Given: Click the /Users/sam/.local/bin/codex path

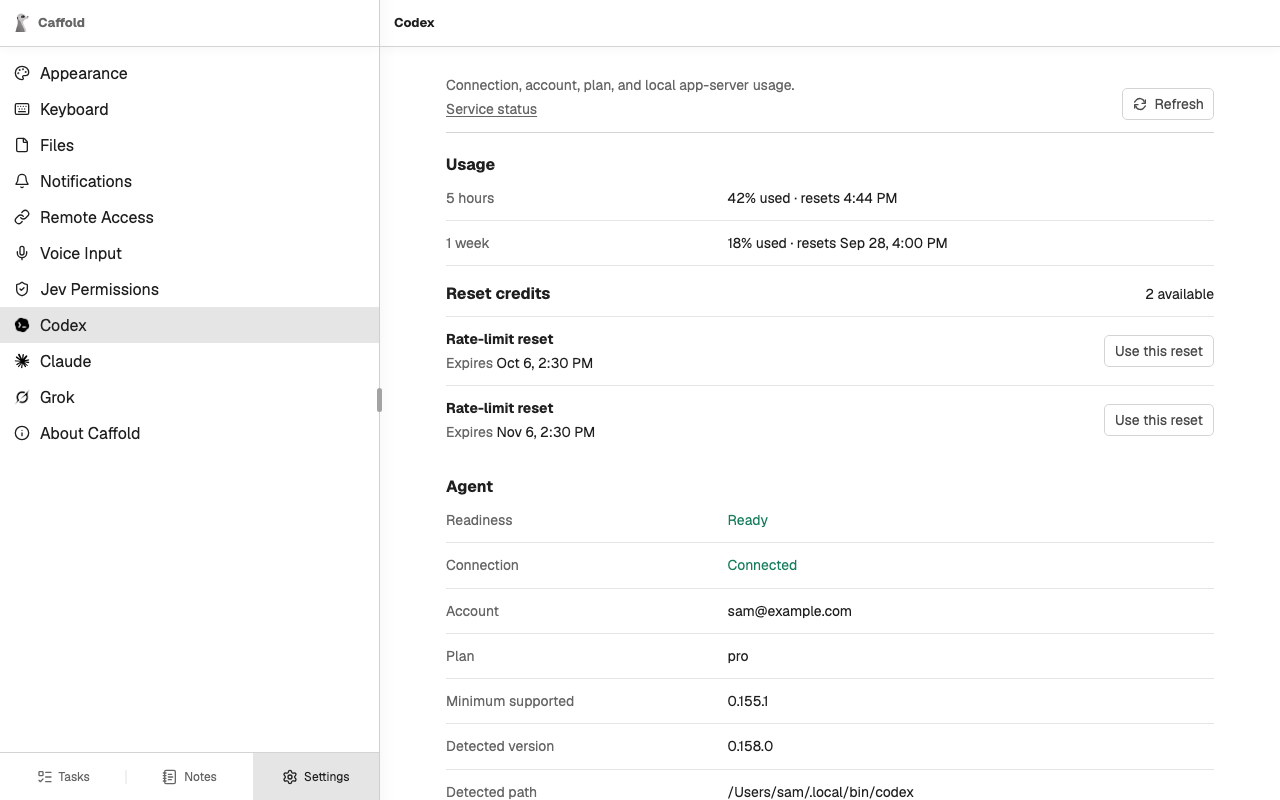Looking at the screenshot, I should click(x=820, y=792).
